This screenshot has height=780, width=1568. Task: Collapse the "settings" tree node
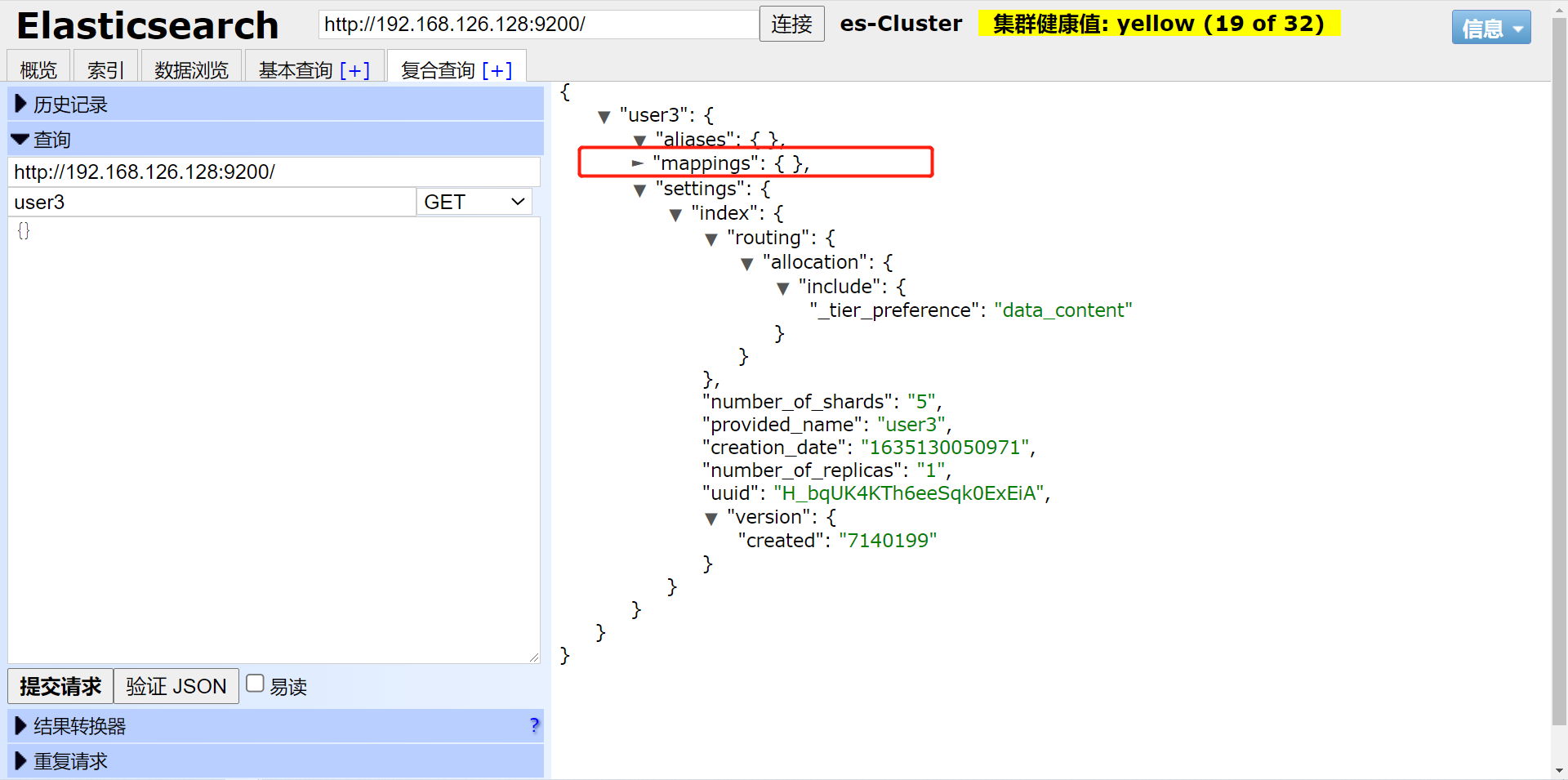point(641,190)
